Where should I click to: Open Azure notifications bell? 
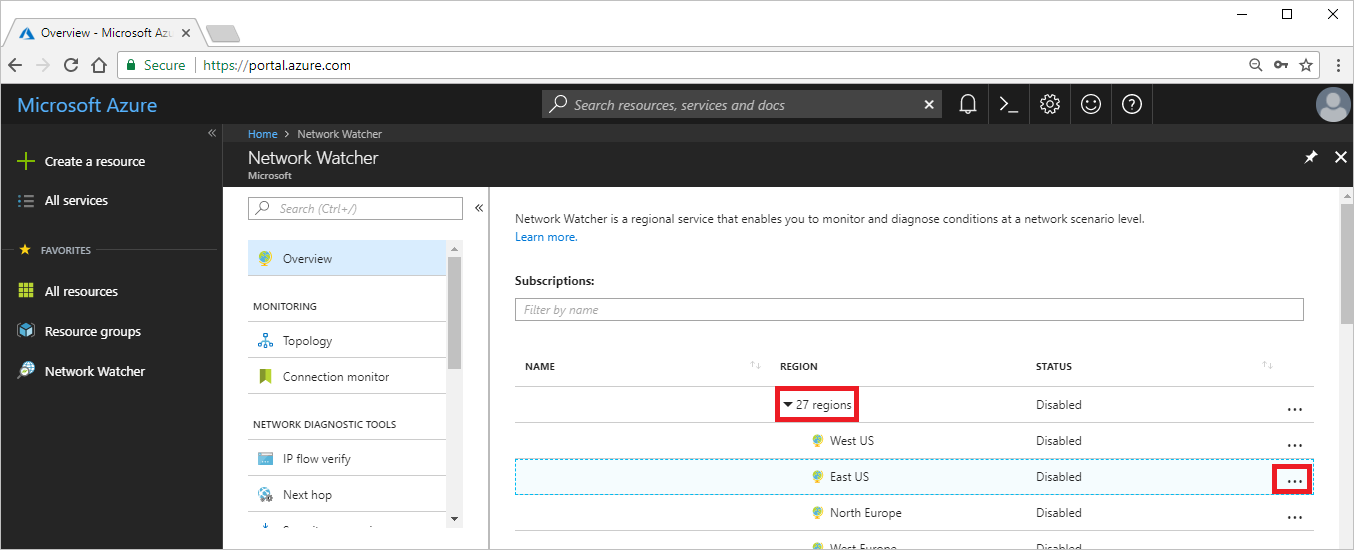click(967, 104)
